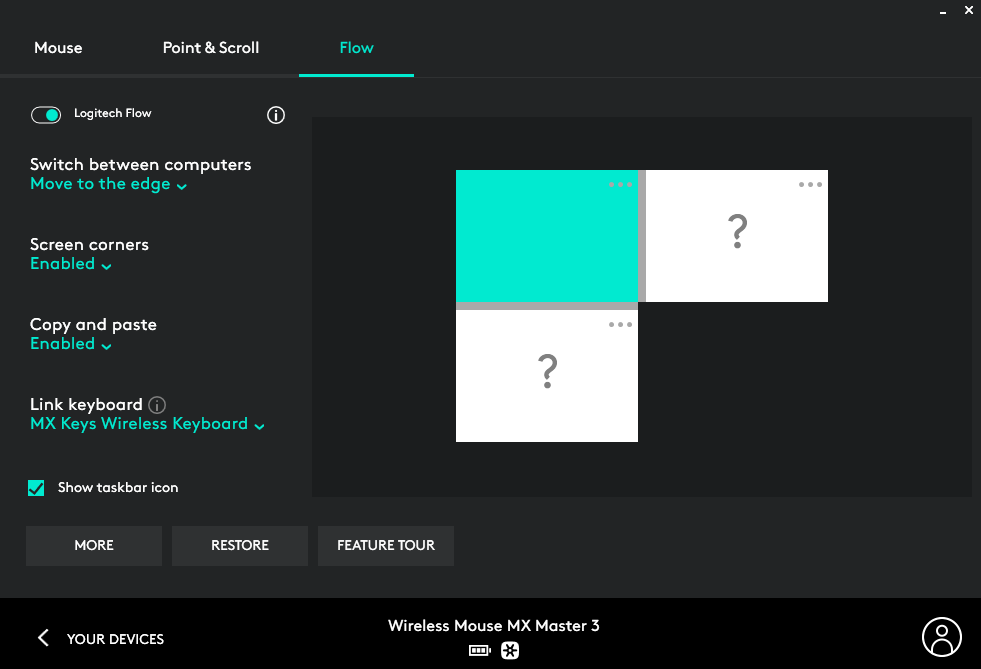
Task: Uncheck the Show taskbar icon checkbox
Action: (x=36, y=488)
